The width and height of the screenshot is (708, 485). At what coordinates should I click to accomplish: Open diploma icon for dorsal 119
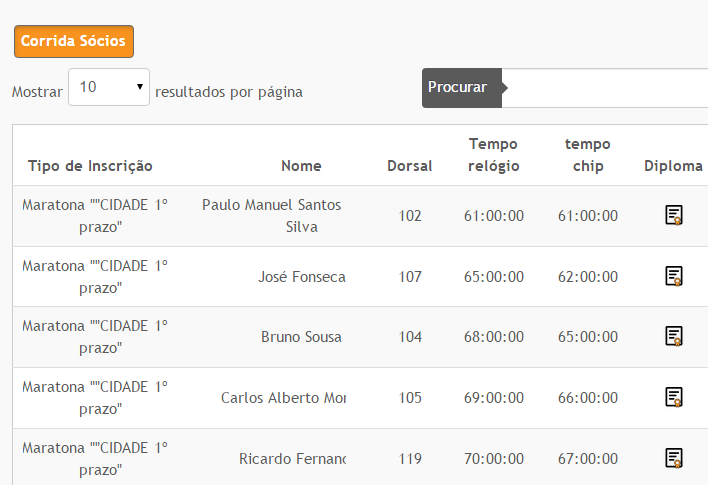pos(674,458)
